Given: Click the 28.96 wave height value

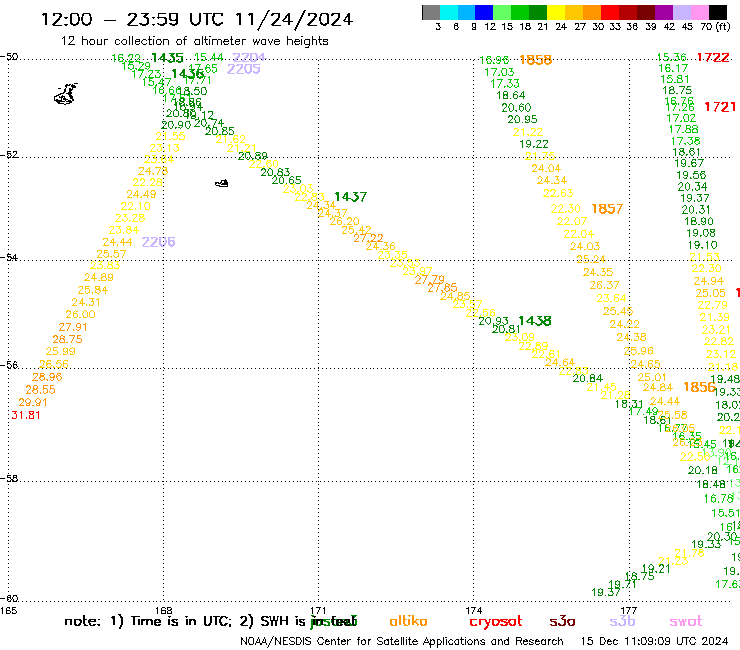Looking at the screenshot, I should pyautogui.click(x=47, y=377).
